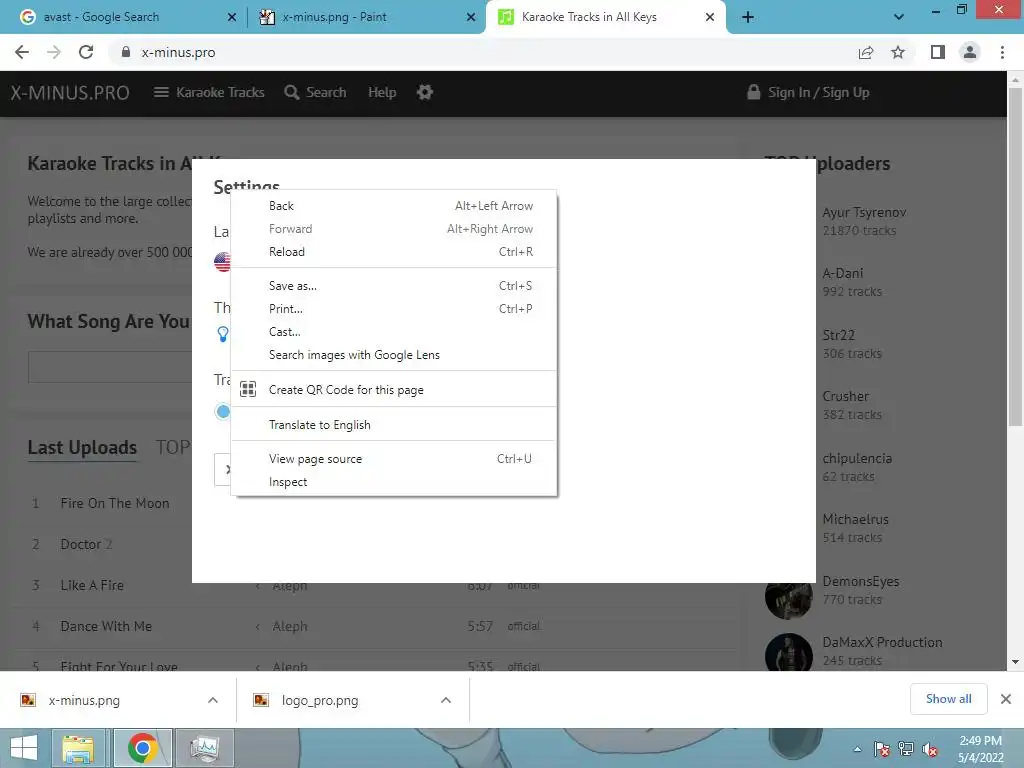Viewport: 1024px width, 768px height.
Task: Click the clock showing 2:49 PM
Action: 980,741
